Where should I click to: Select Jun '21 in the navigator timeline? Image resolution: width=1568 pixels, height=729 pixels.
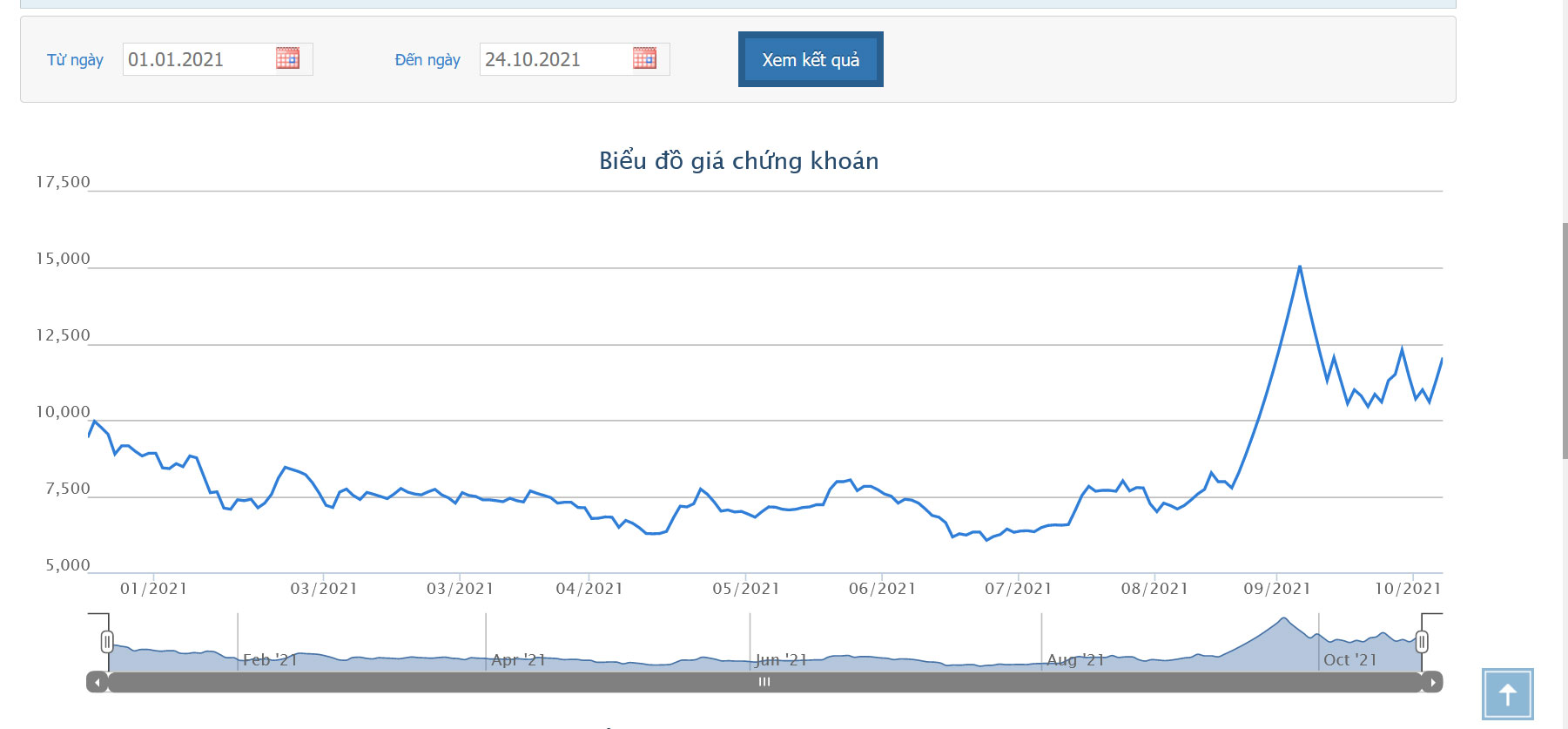click(781, 660)
